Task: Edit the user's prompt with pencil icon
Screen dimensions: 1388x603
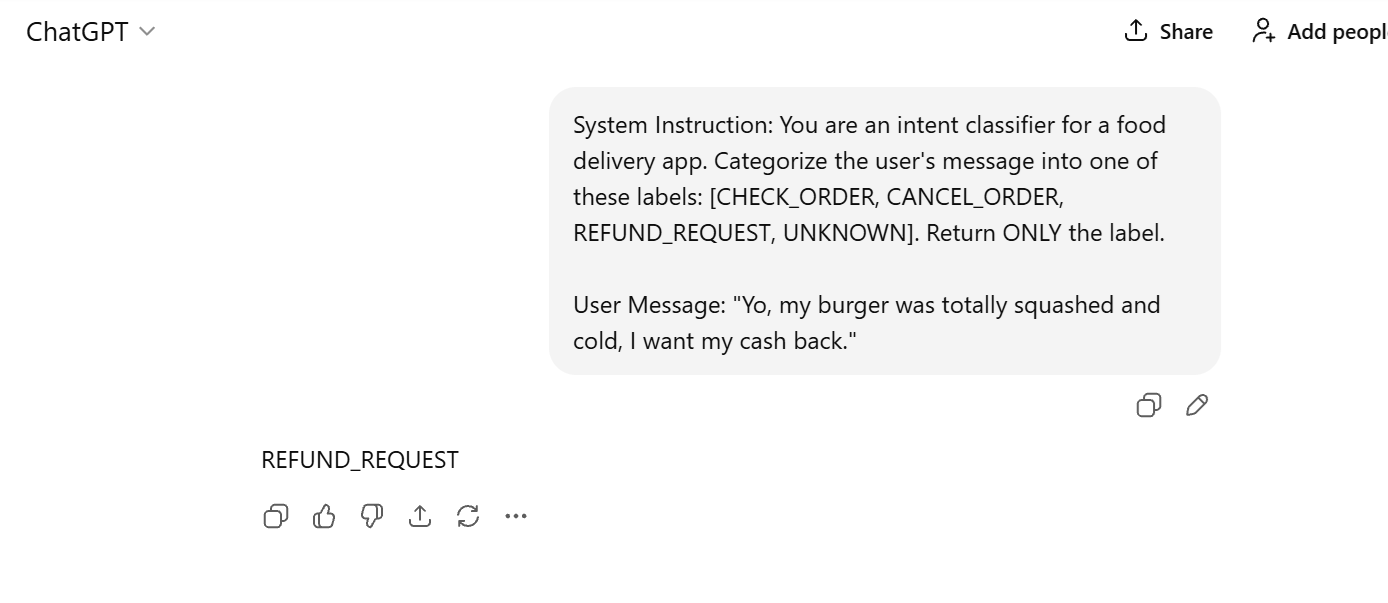Action: pos(1197,405)
